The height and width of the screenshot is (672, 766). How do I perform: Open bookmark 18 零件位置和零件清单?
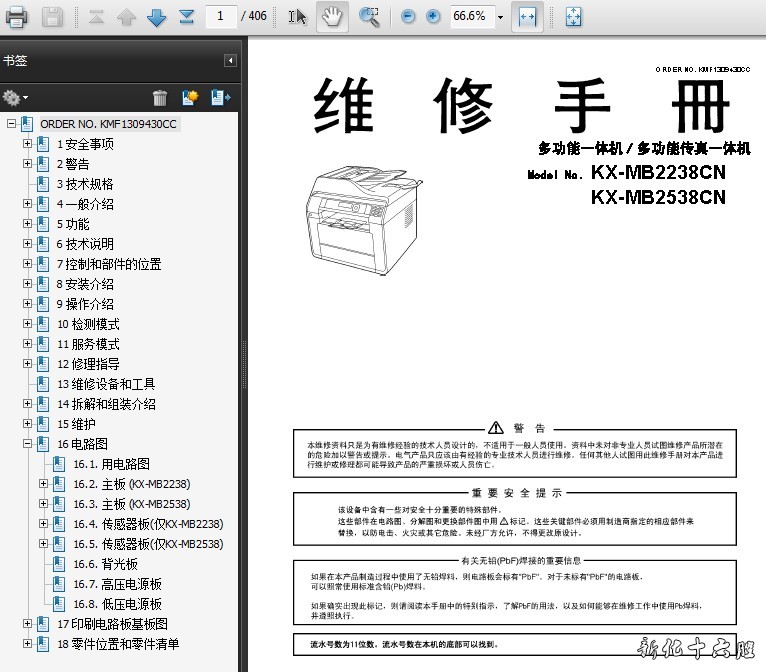[118, 644]
